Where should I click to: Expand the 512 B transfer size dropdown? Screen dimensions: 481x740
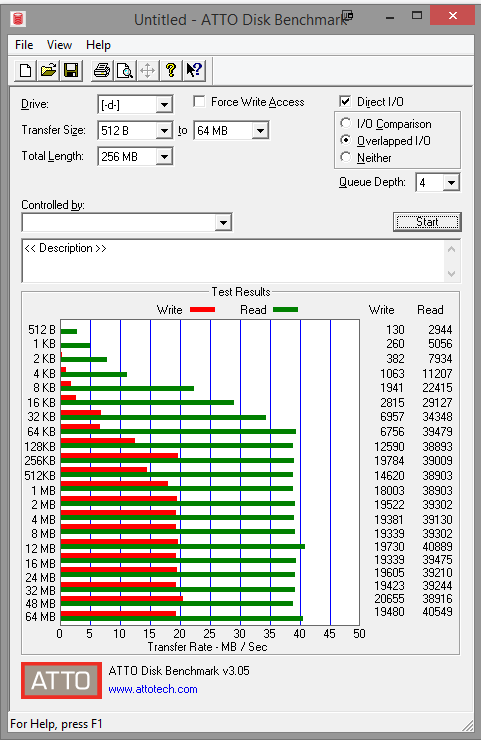tap(164, 130)
